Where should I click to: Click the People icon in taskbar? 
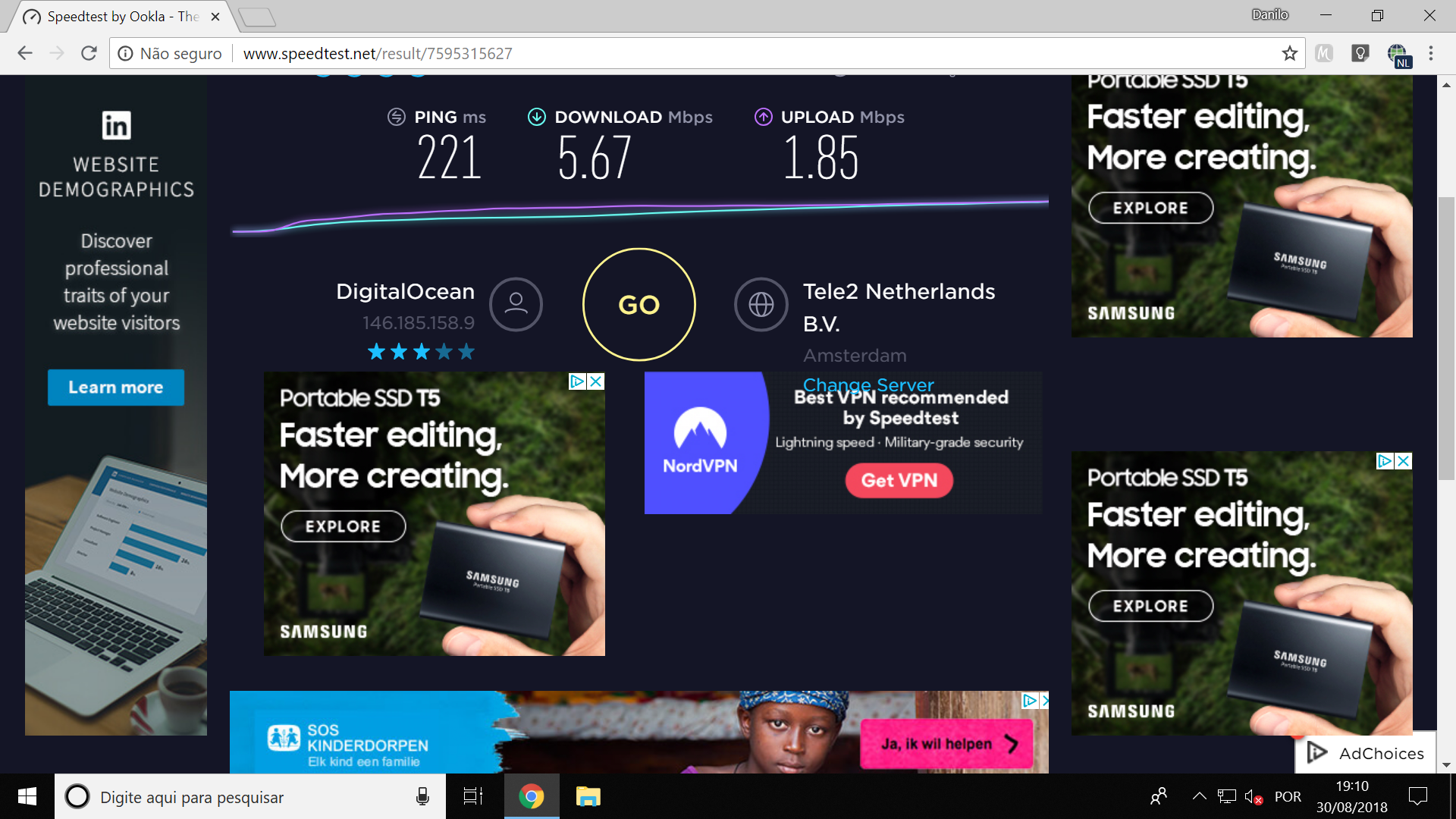[x=1159, y=796]
